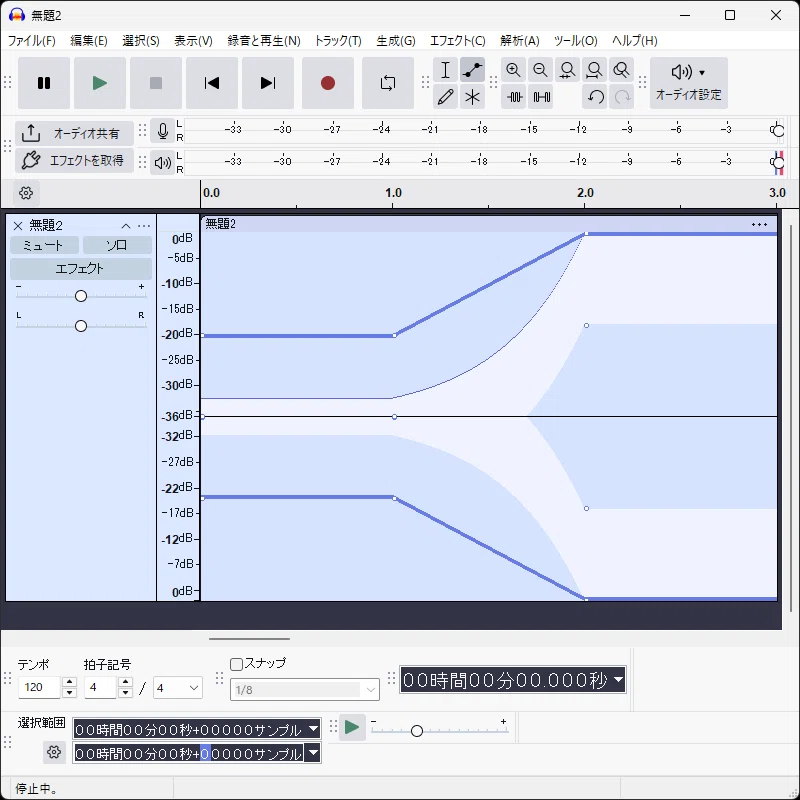This screenshot has height=800, width=800.
Task: Click the speaker playback meter icon
Action: [x=163, y=163]
